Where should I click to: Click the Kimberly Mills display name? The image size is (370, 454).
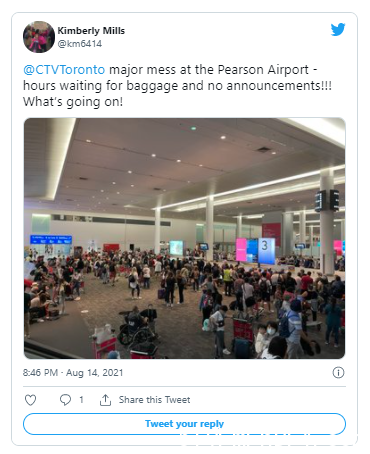click(91, 31)
